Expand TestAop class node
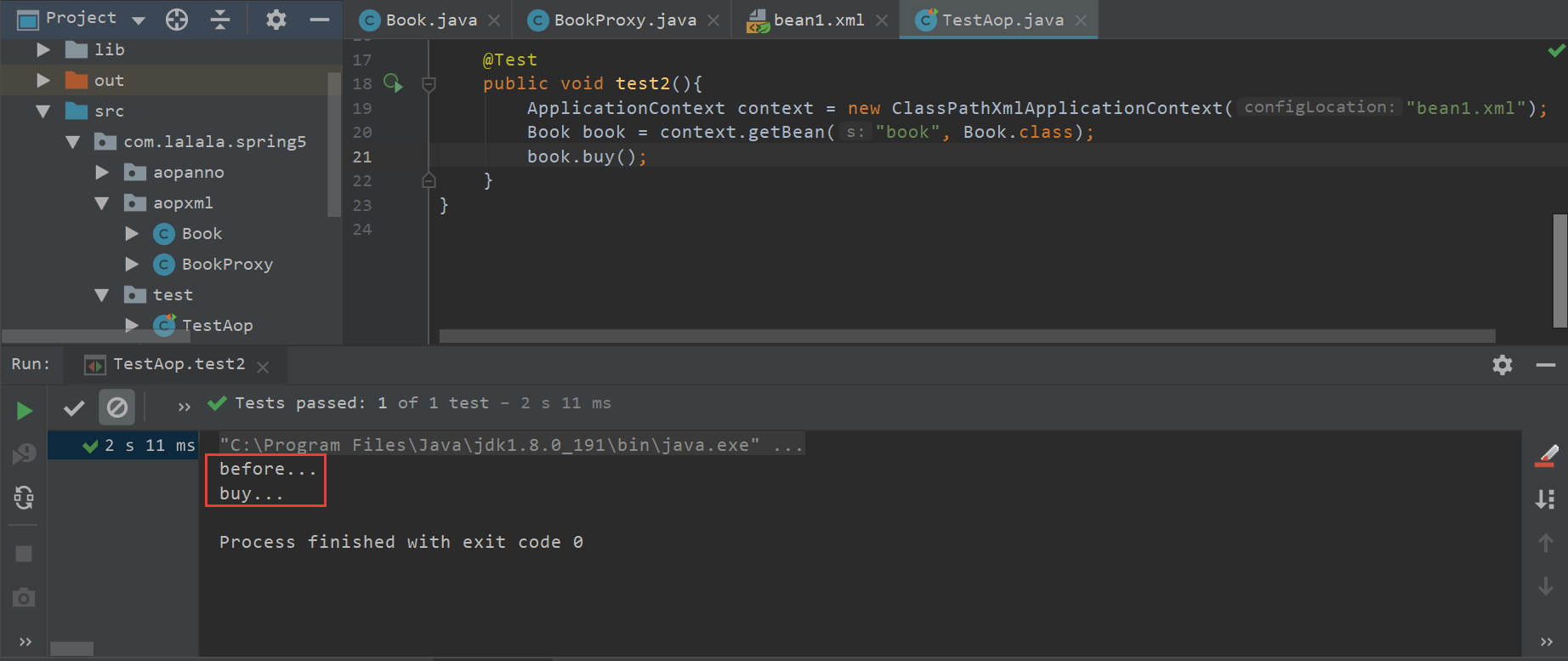1568x661 pixels. click(x=132, y=325)
